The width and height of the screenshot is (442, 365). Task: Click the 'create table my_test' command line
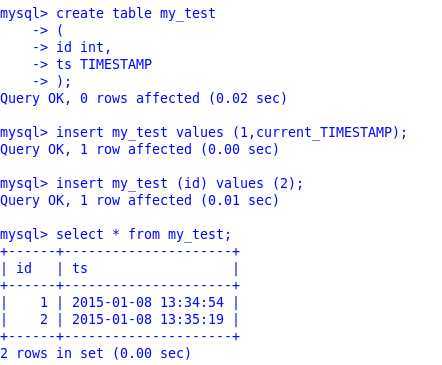click(108, 14)
